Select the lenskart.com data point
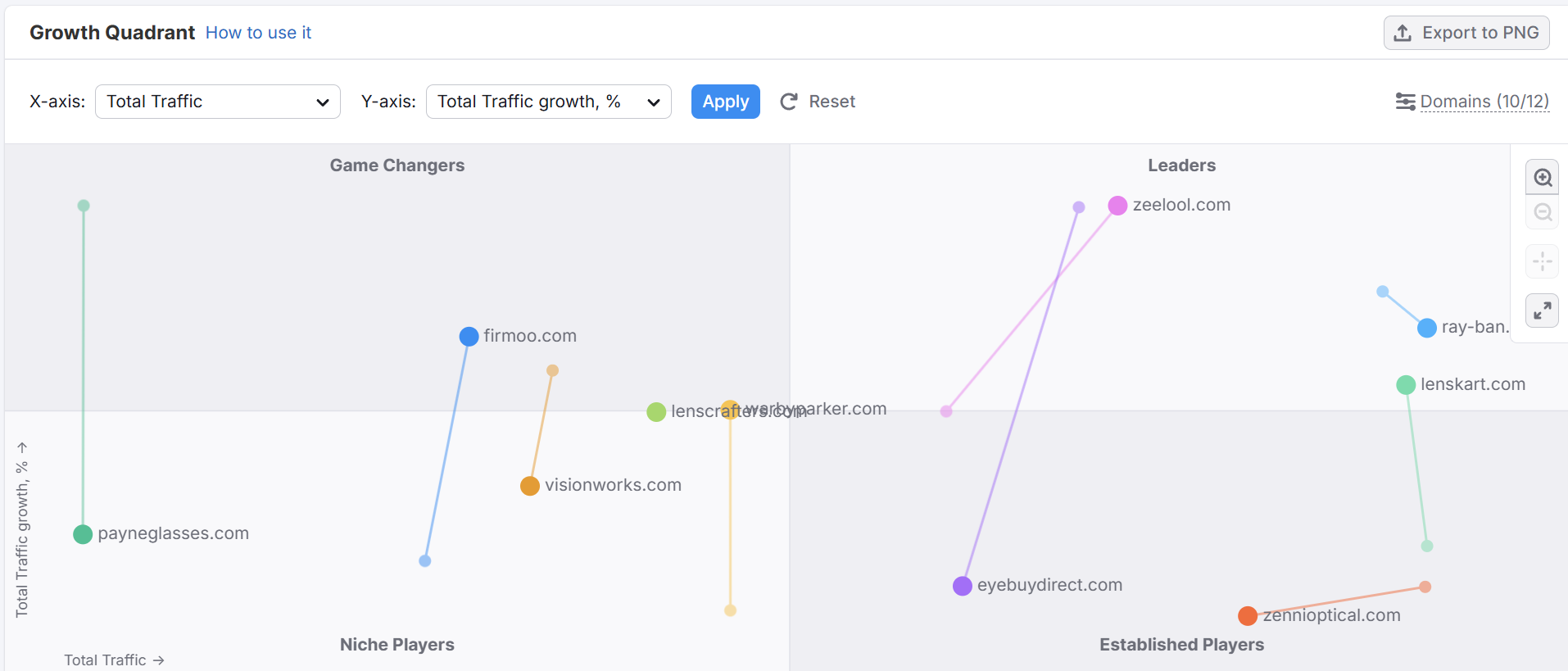The image size is (1568, 671). click(x=1406, y=385)
